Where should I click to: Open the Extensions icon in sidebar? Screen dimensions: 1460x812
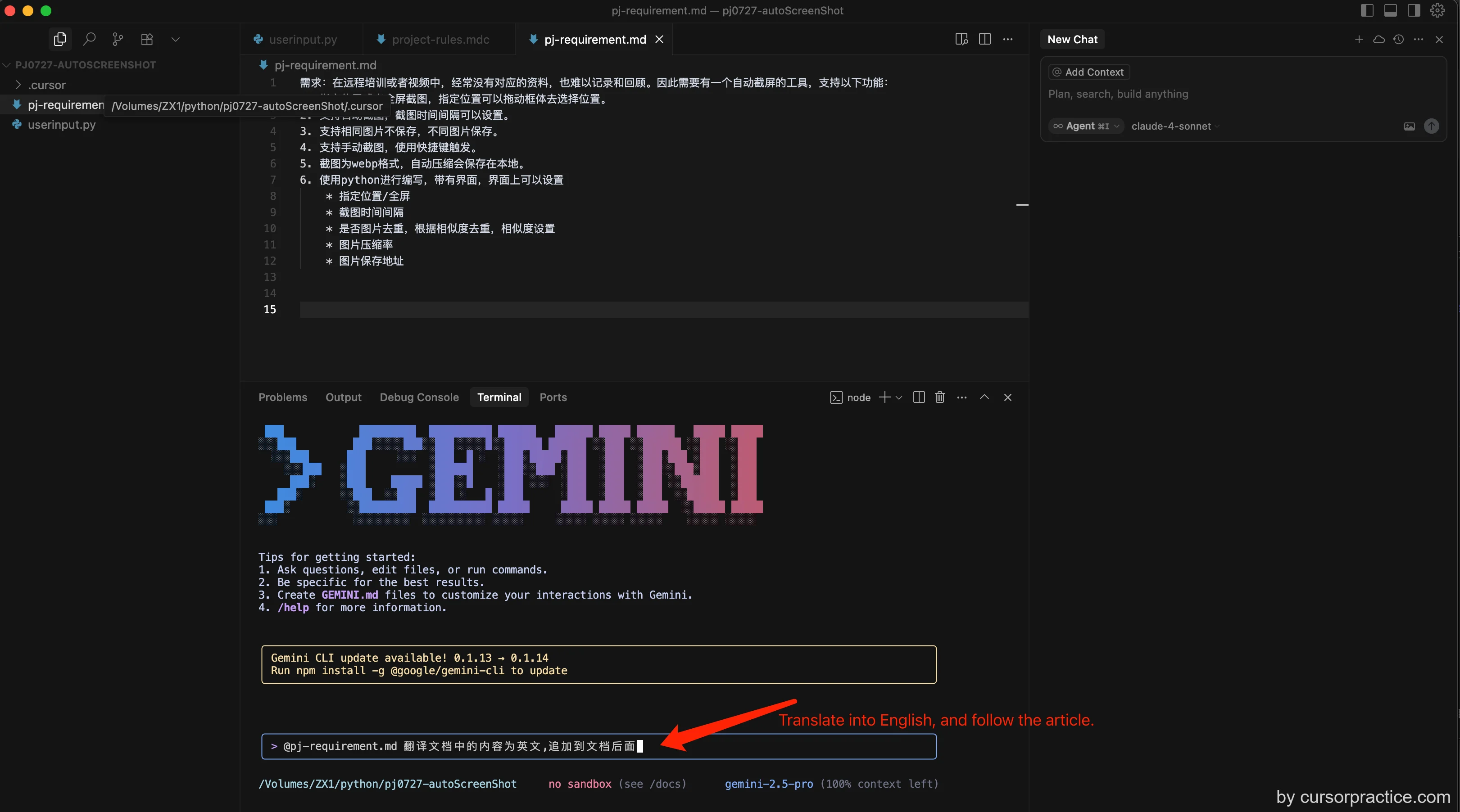[x=147, y=39]
